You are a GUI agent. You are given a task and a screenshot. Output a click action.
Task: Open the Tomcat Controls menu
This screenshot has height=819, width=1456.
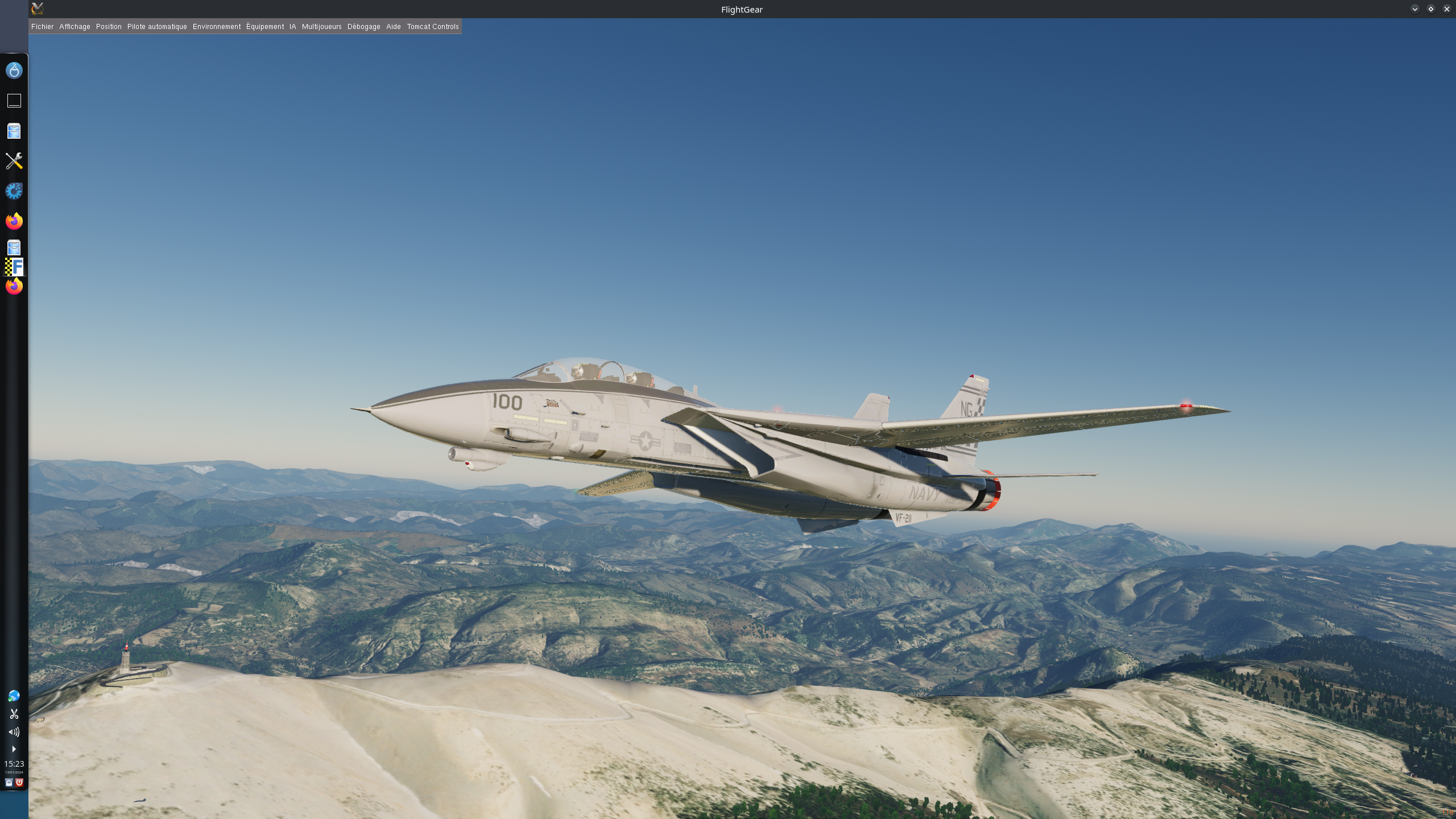432,27
